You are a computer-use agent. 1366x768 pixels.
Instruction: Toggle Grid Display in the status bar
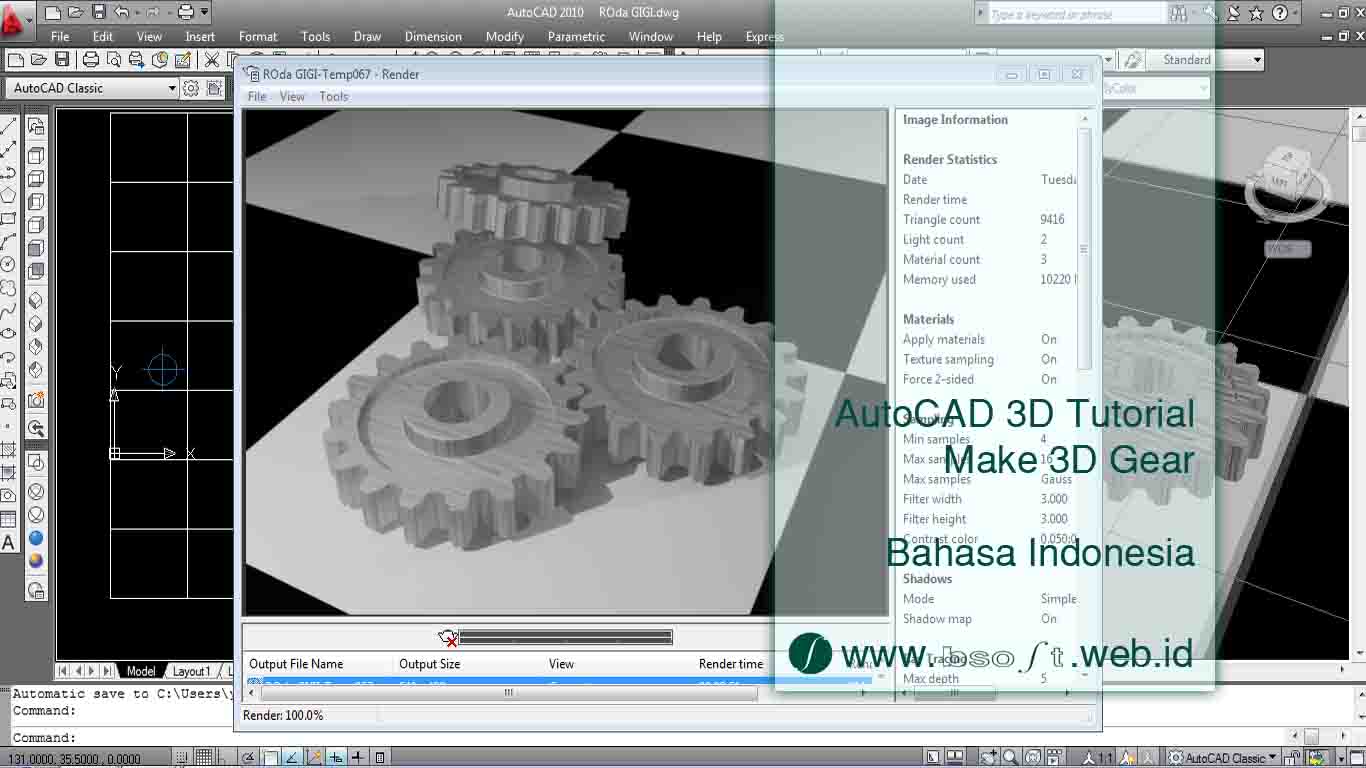click(x=204, y=758)
